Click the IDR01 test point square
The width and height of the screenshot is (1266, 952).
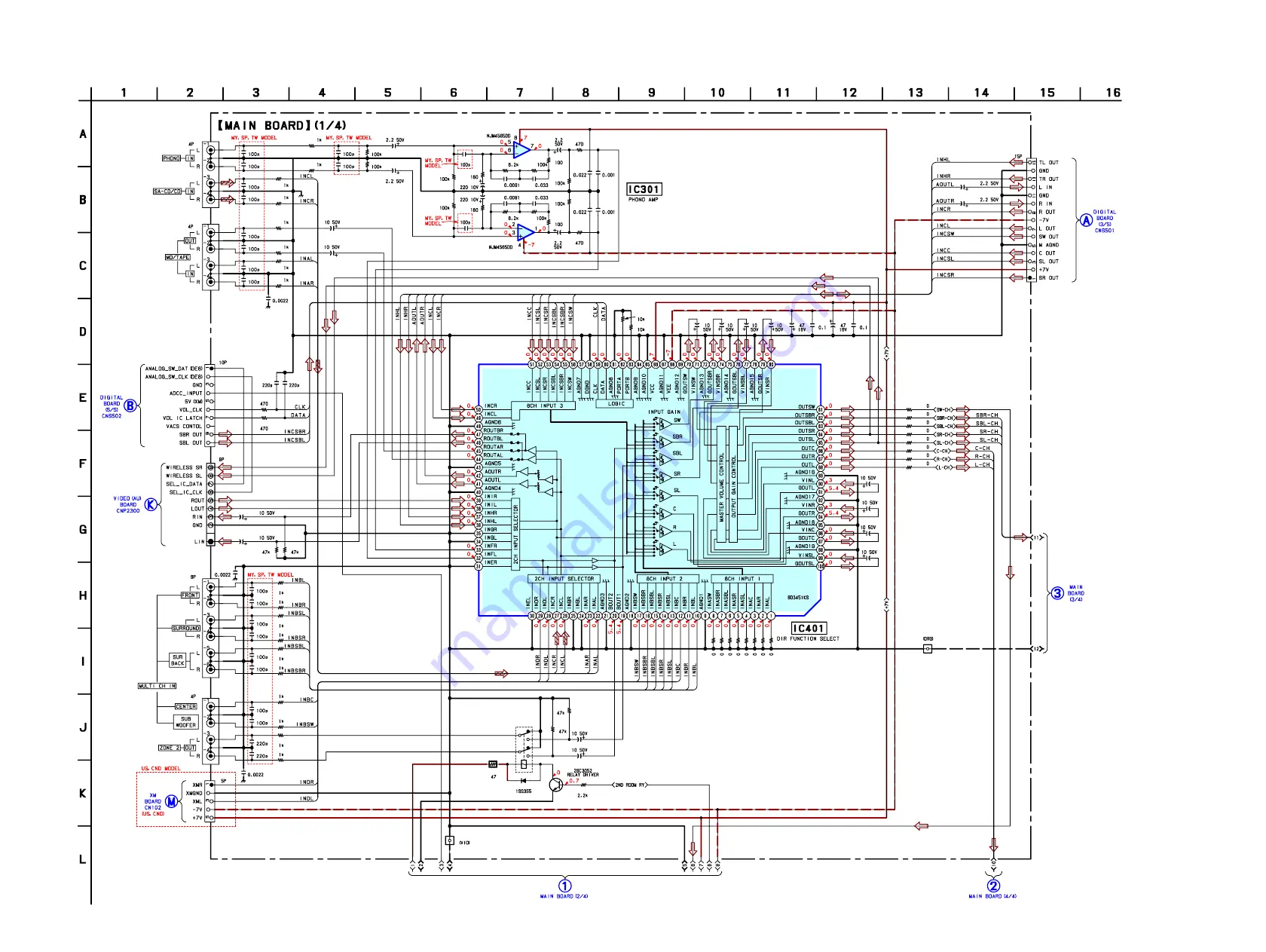click(928, 648)
